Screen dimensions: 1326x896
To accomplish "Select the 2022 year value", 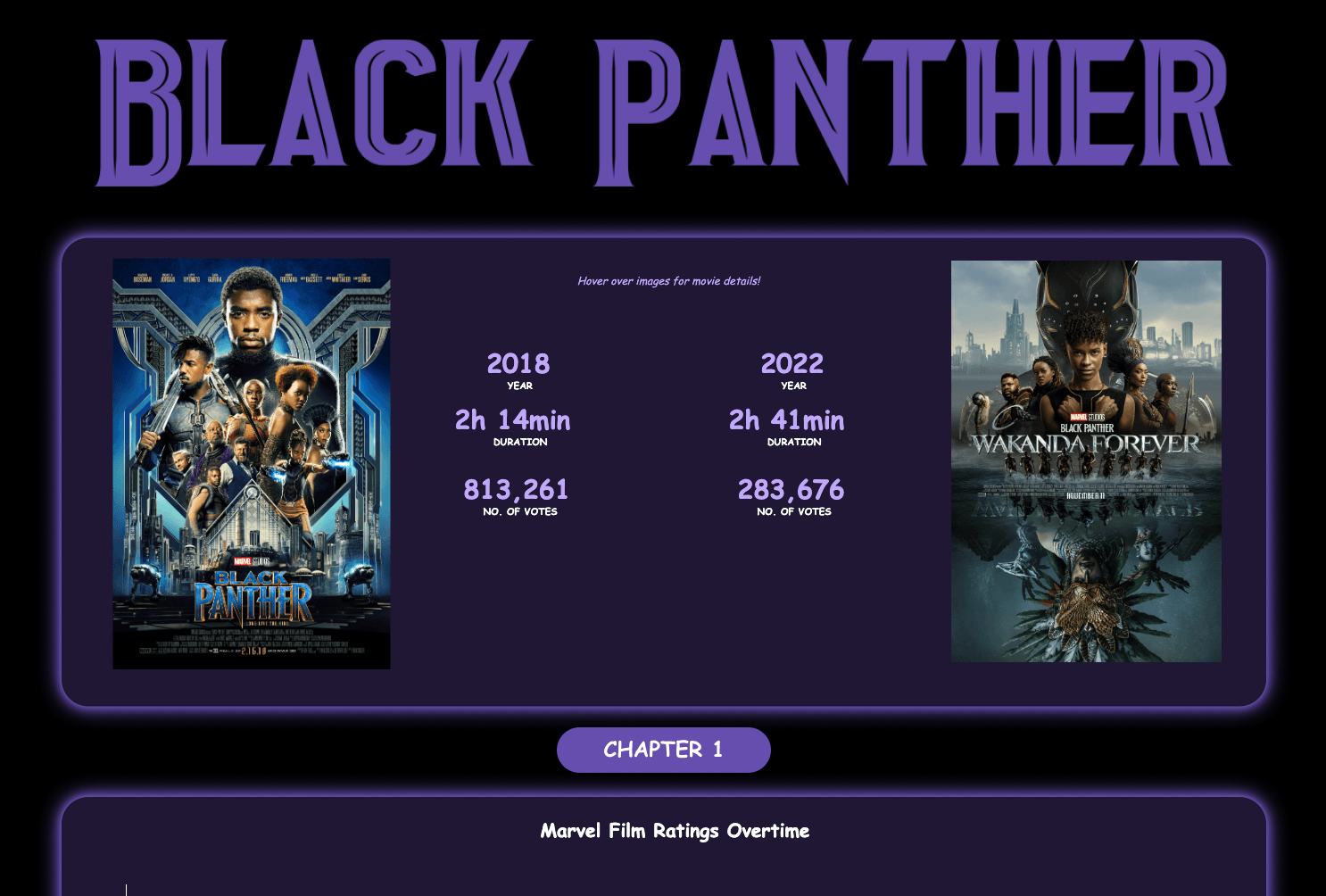I will 792,364.
